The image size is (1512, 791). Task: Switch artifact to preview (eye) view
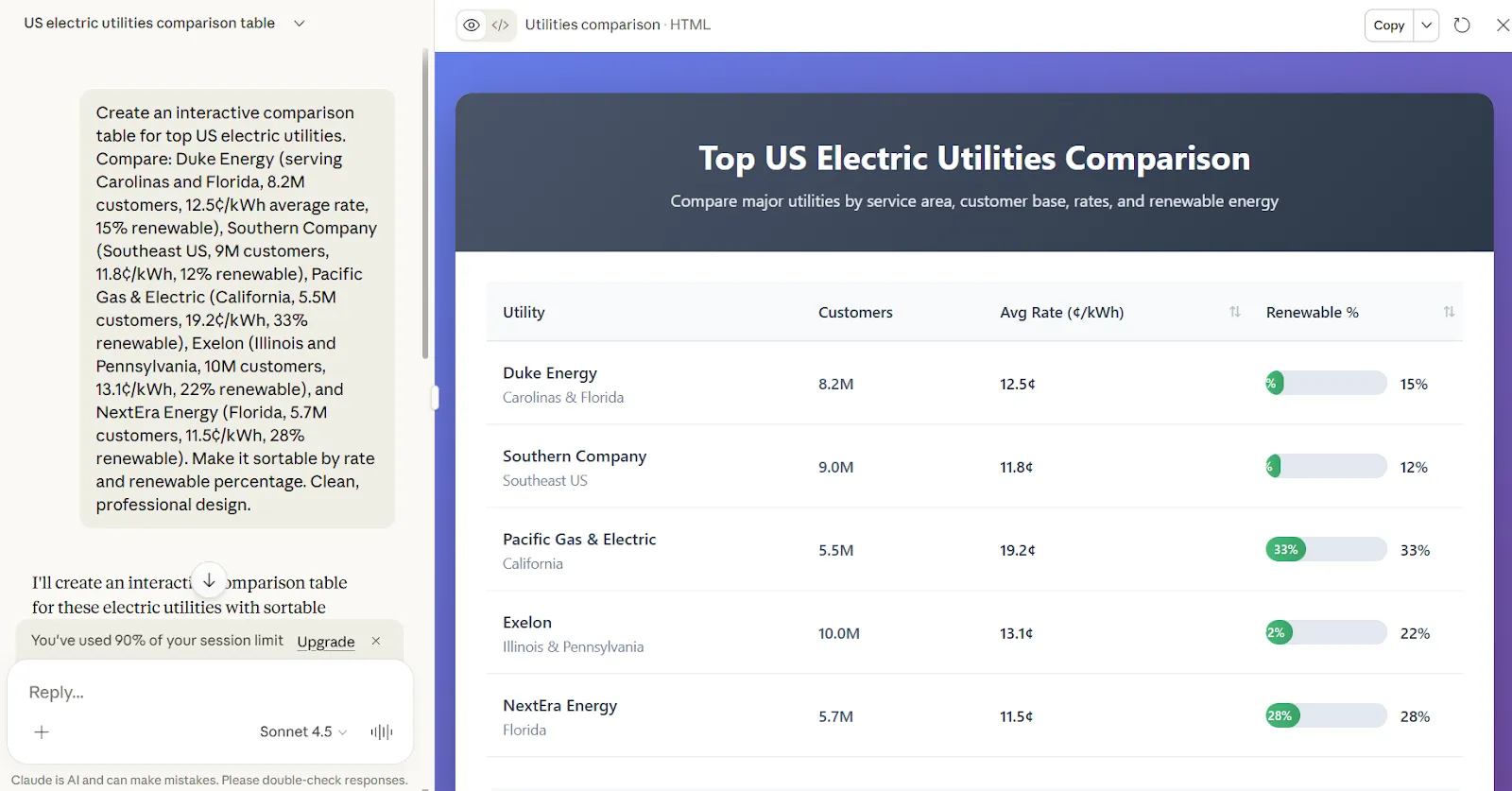472,26
